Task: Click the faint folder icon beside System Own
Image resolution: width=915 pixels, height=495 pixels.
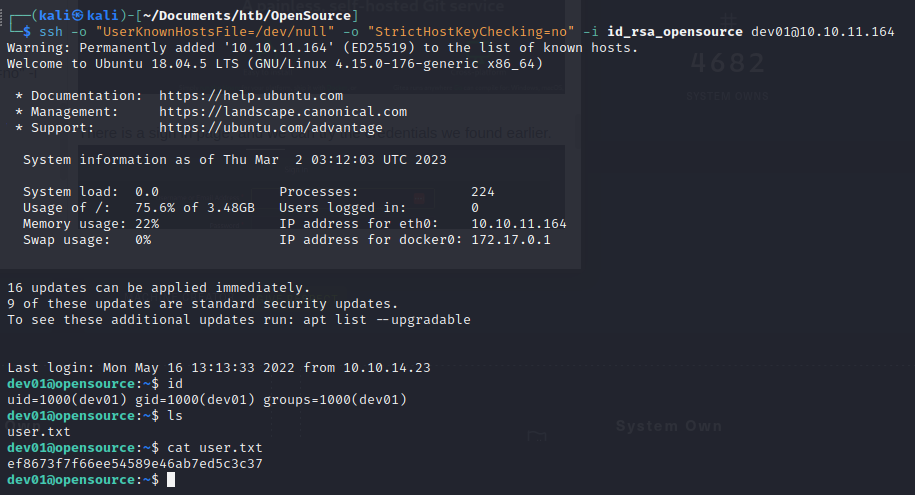Action: point(537,435)
